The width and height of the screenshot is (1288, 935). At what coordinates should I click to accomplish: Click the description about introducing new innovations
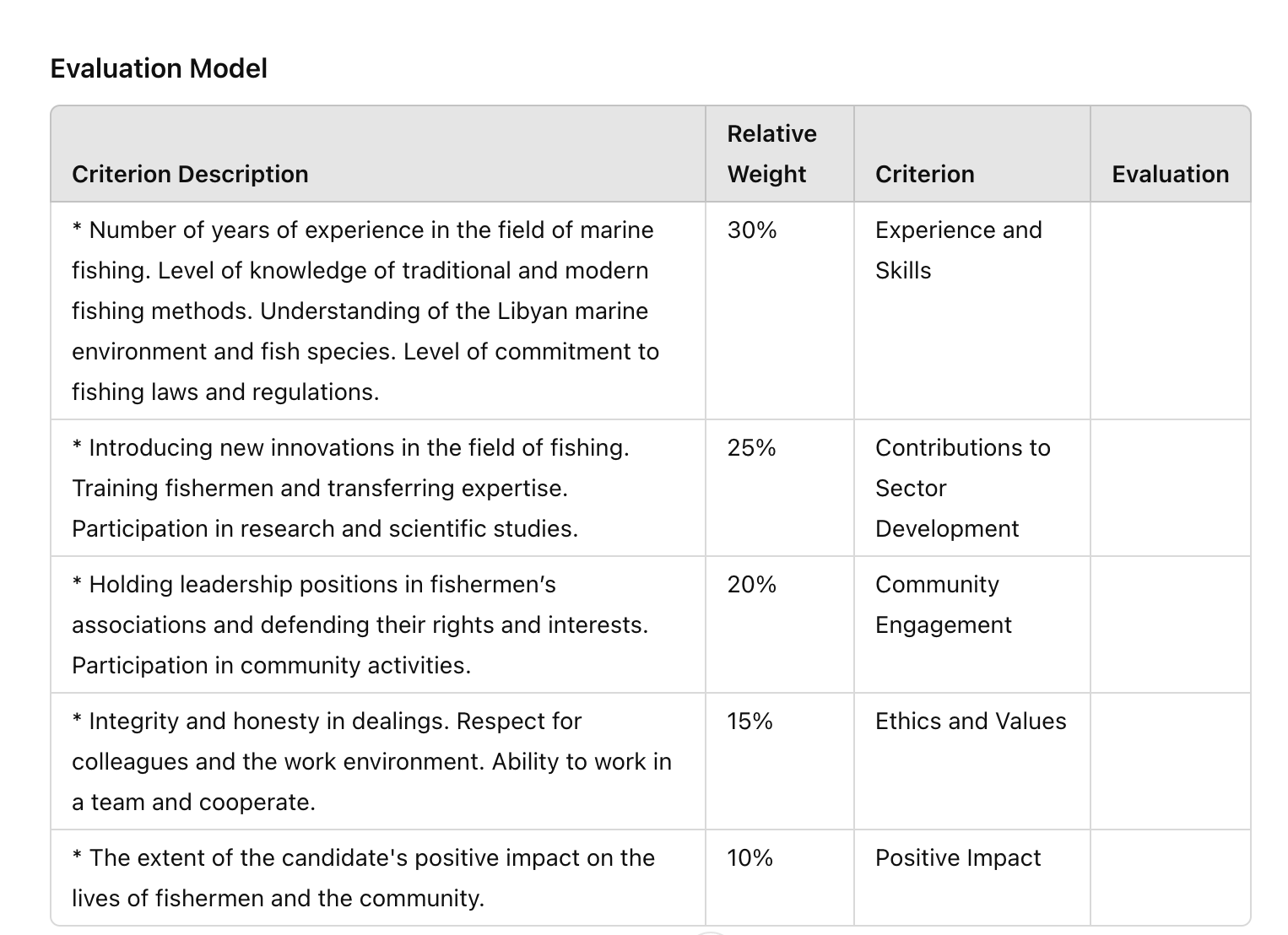click(x=350, y=488)
